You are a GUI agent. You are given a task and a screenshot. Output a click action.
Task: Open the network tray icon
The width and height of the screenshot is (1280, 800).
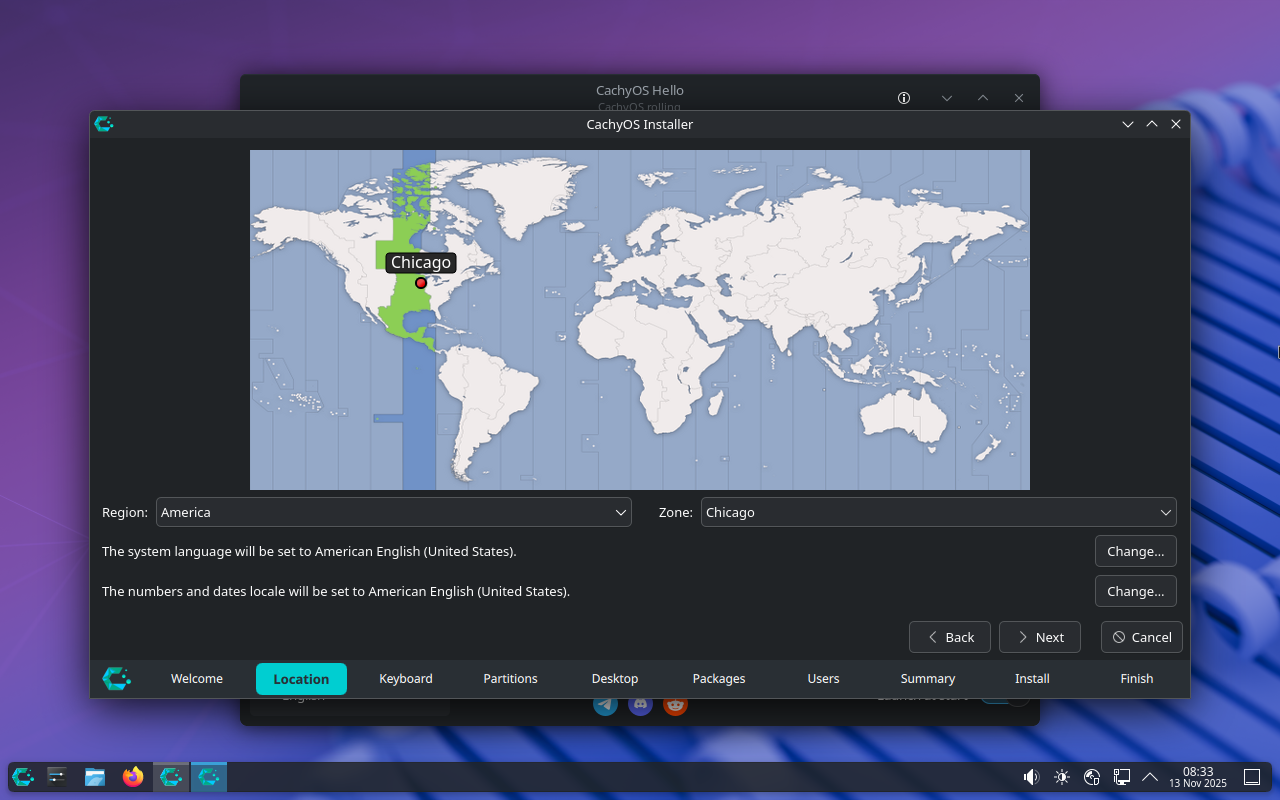click(x=1122, y=777)
